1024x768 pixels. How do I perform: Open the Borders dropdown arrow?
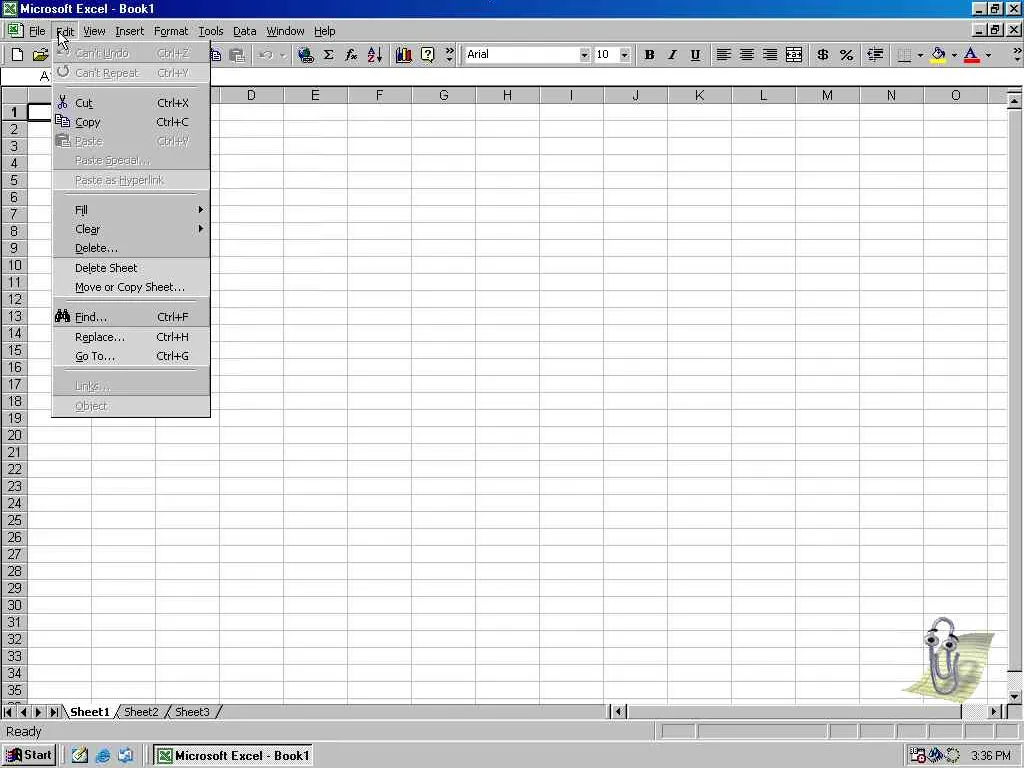(920, 55)
